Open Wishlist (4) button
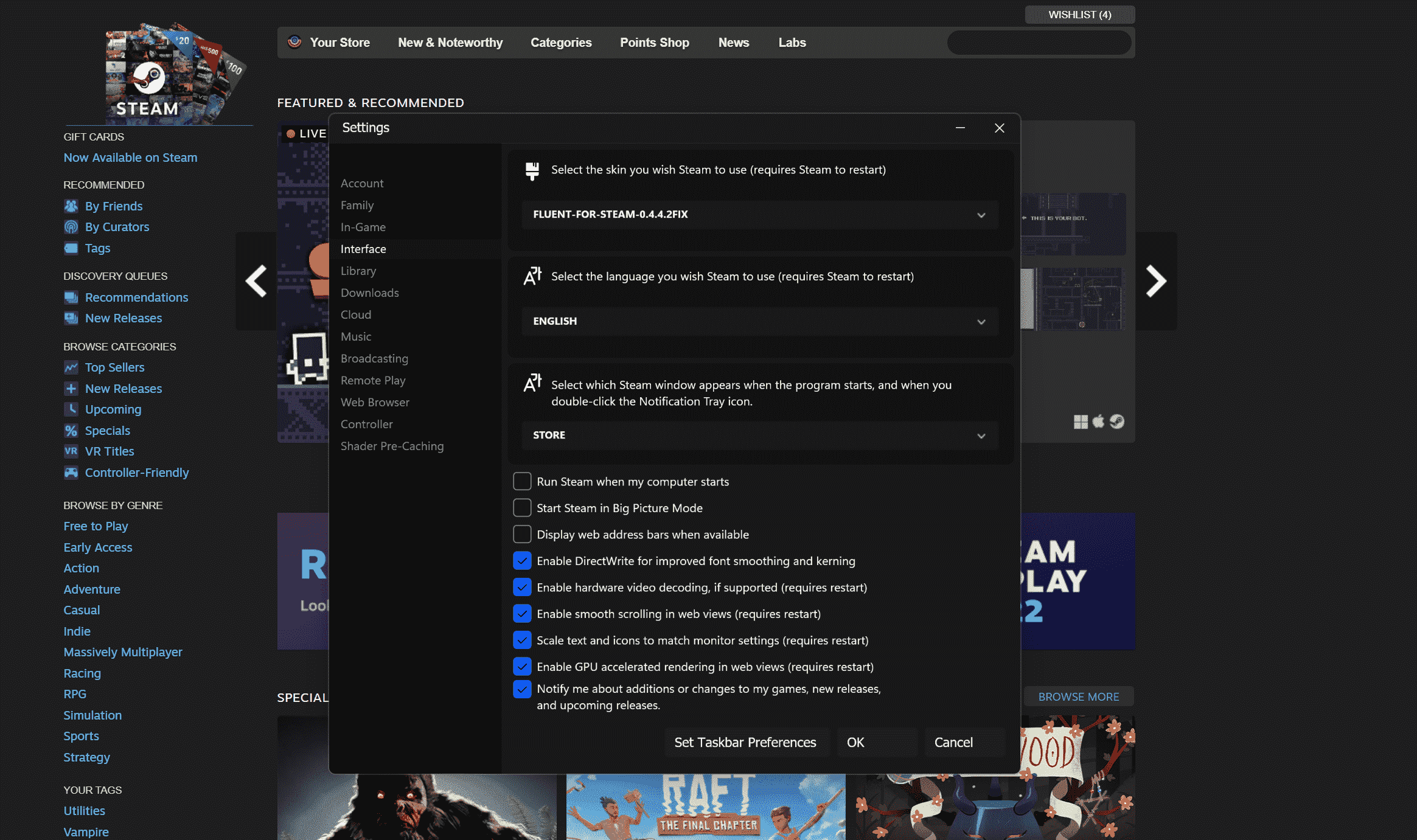The height and width of the screenshot is (840, 1417). [x=1080, y=15]
